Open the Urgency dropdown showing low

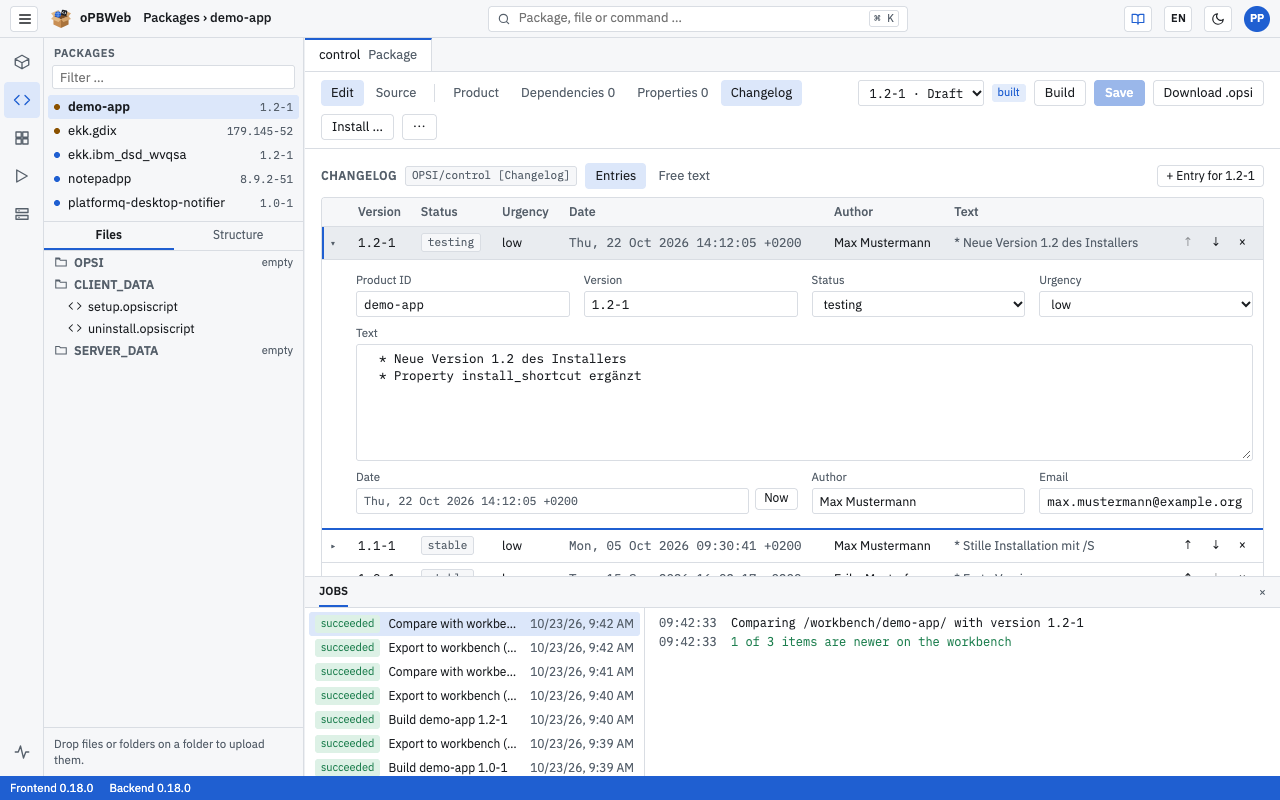tap(1146, 304)
